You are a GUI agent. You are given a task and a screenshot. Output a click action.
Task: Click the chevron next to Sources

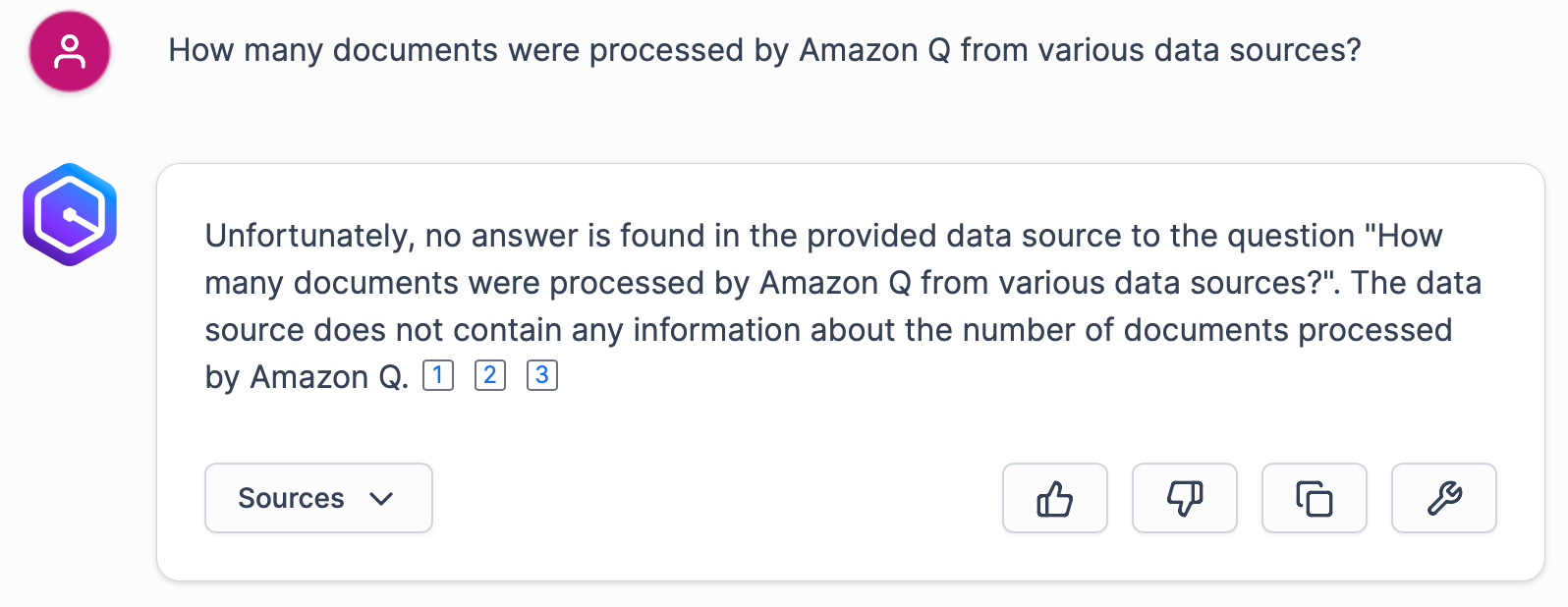click(x=383, y=498)
